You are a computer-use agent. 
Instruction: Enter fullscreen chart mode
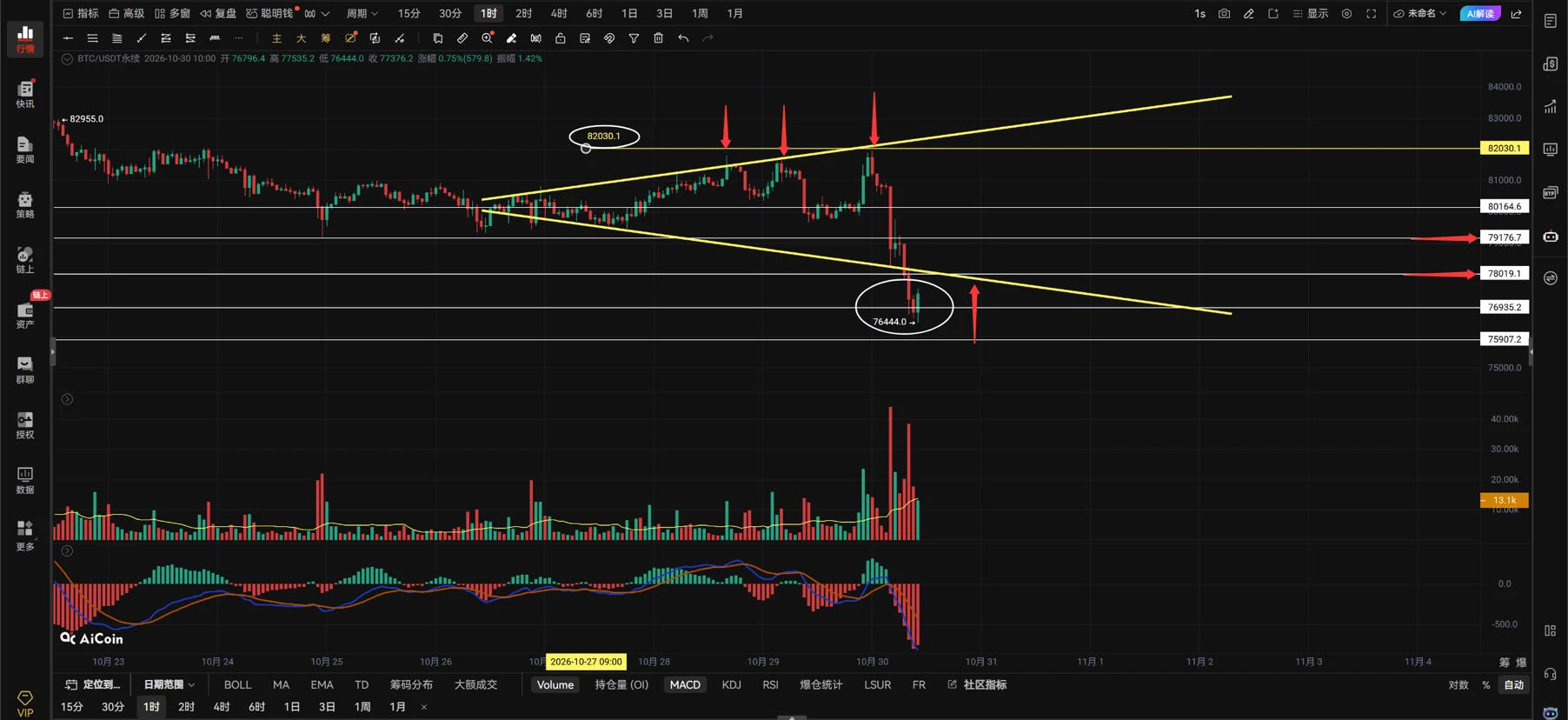pyautogui.click(x=1372, y=14)
